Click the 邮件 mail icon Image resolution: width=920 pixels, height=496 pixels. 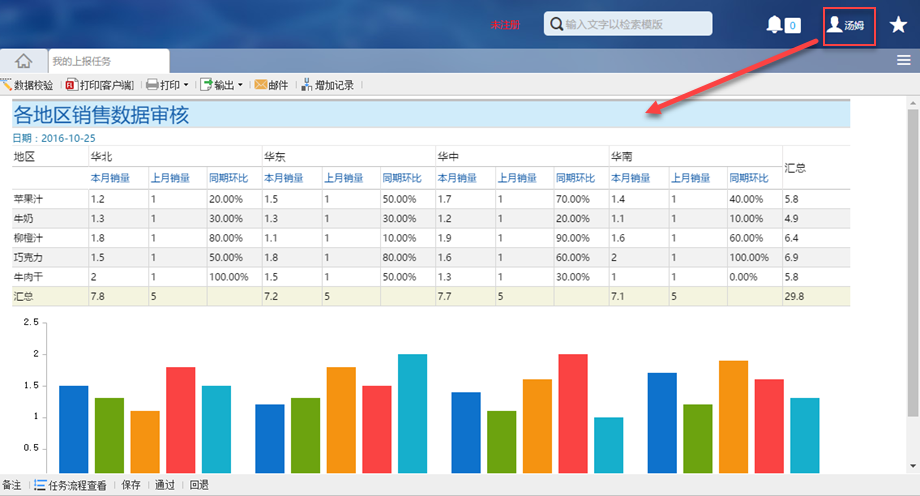pos(271,85)
